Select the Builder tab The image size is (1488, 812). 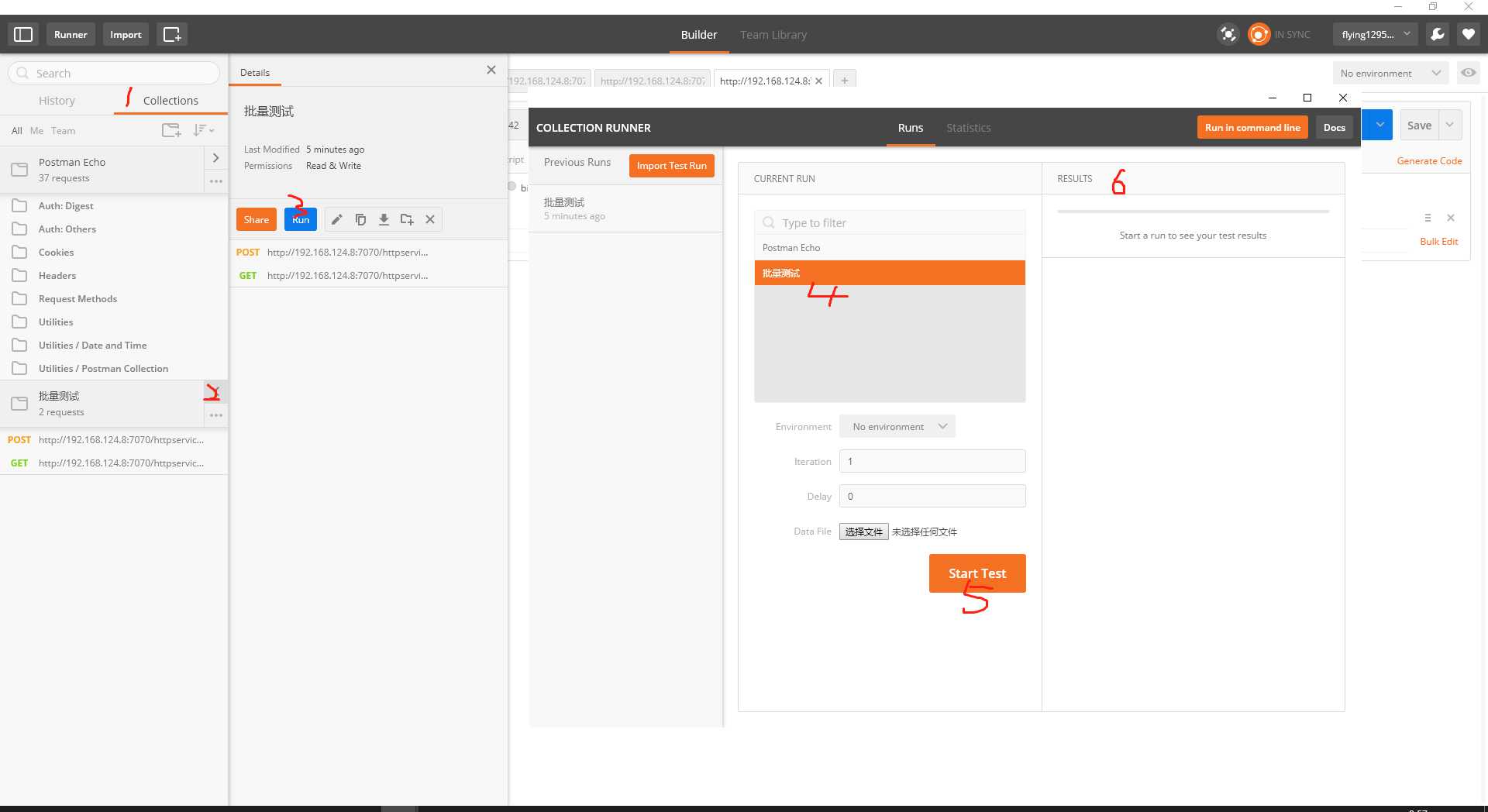click(x=699, y=35)
